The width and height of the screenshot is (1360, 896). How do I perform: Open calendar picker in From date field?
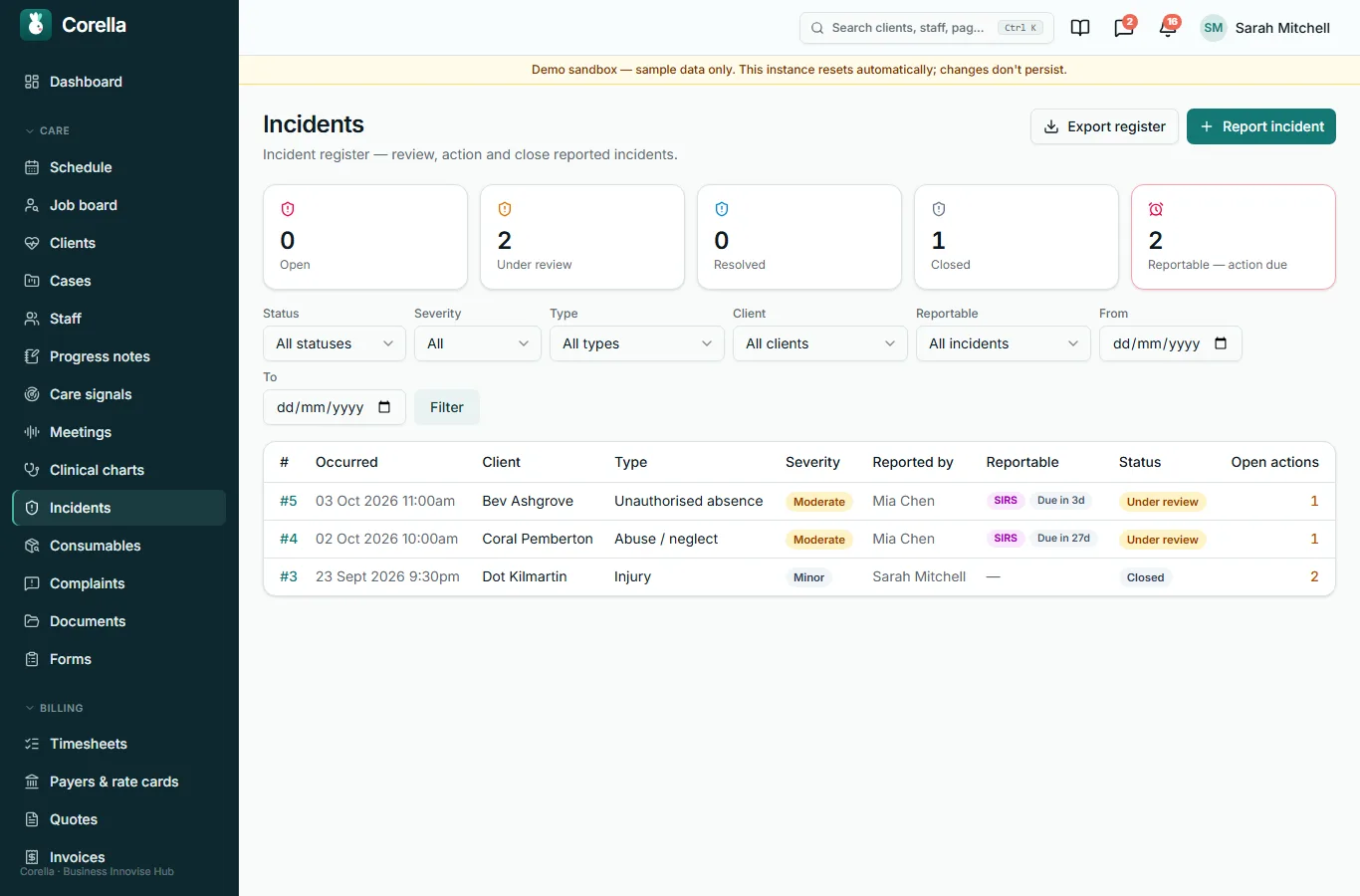1221,343
